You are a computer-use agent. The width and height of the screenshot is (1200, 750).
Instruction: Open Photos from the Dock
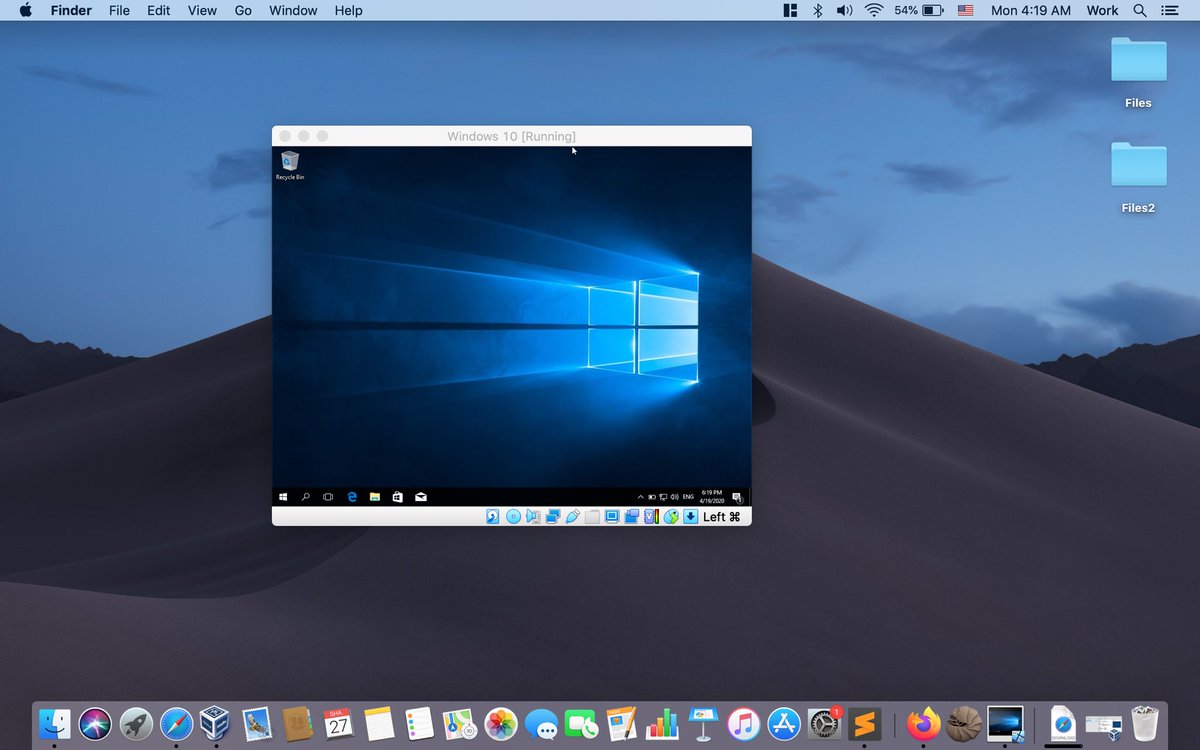click(500, 723)
